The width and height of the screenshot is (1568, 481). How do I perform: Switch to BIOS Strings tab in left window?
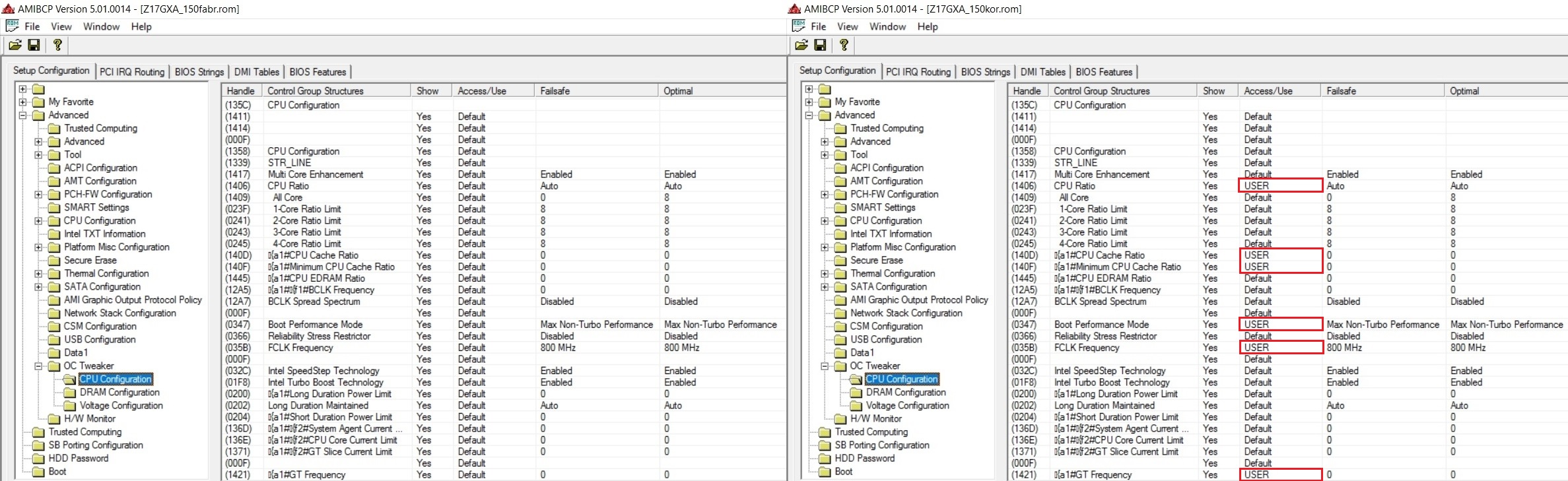[x=199, y=72]
